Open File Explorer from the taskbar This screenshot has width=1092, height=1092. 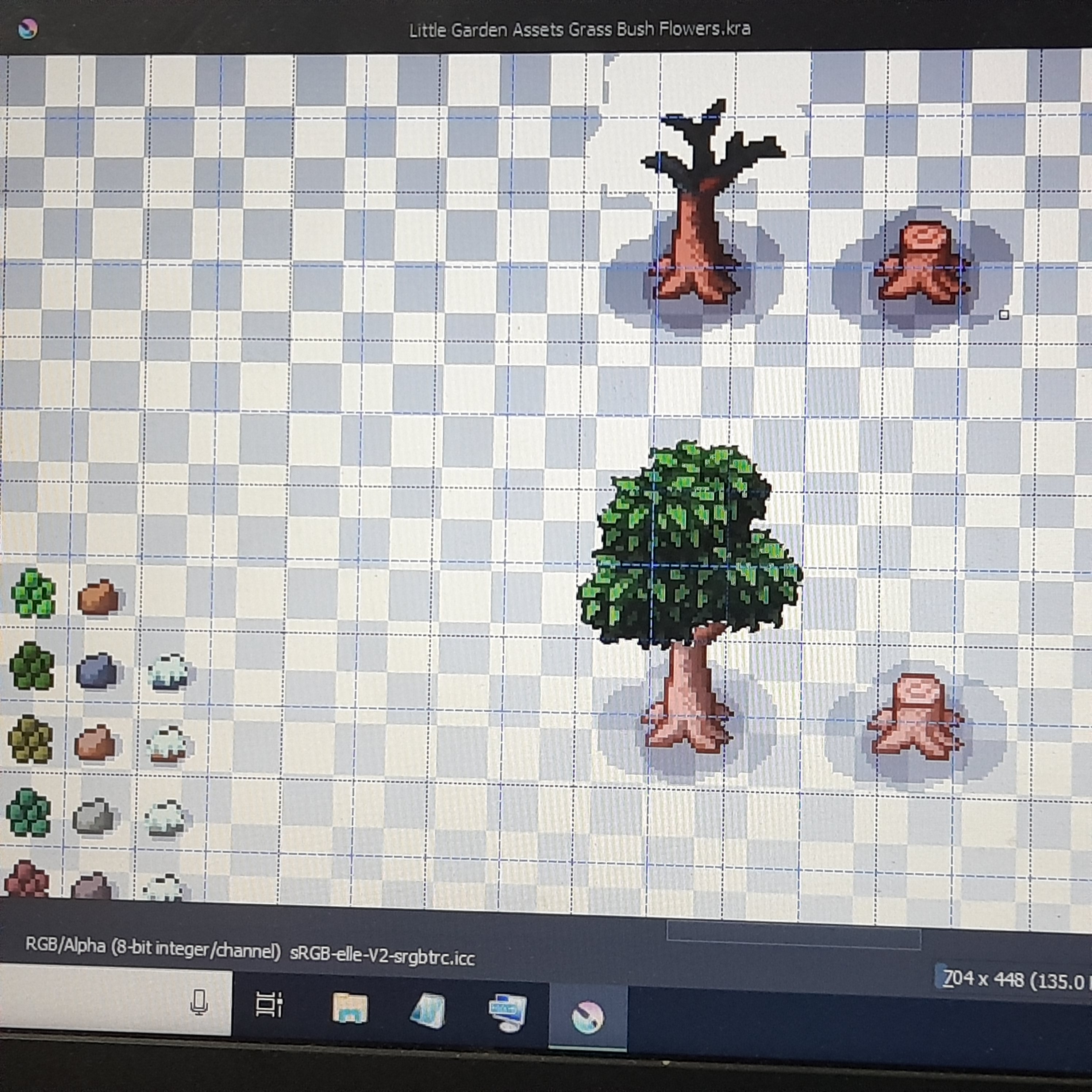tap(350, 1008)
